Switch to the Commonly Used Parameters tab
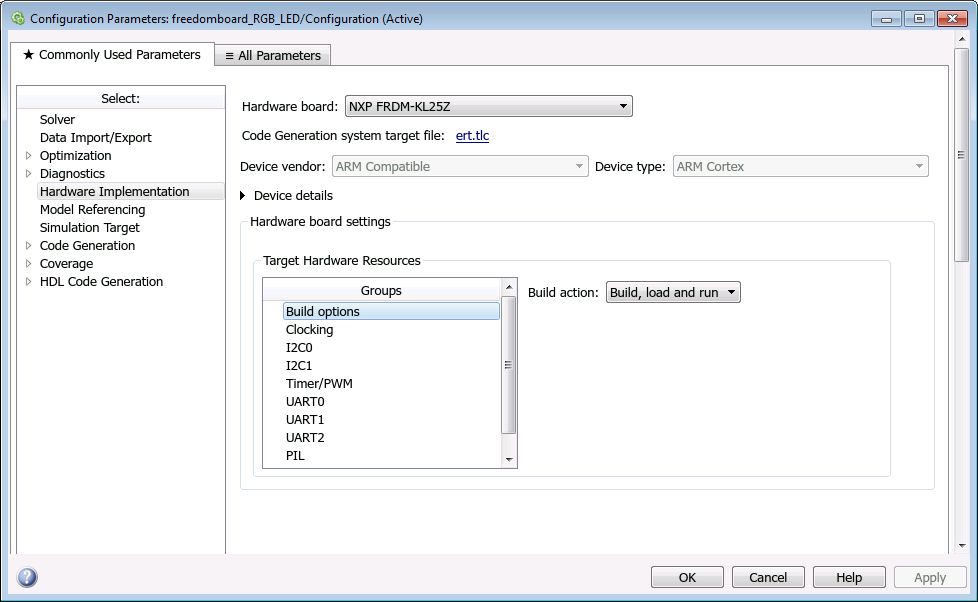 point(111,55)
